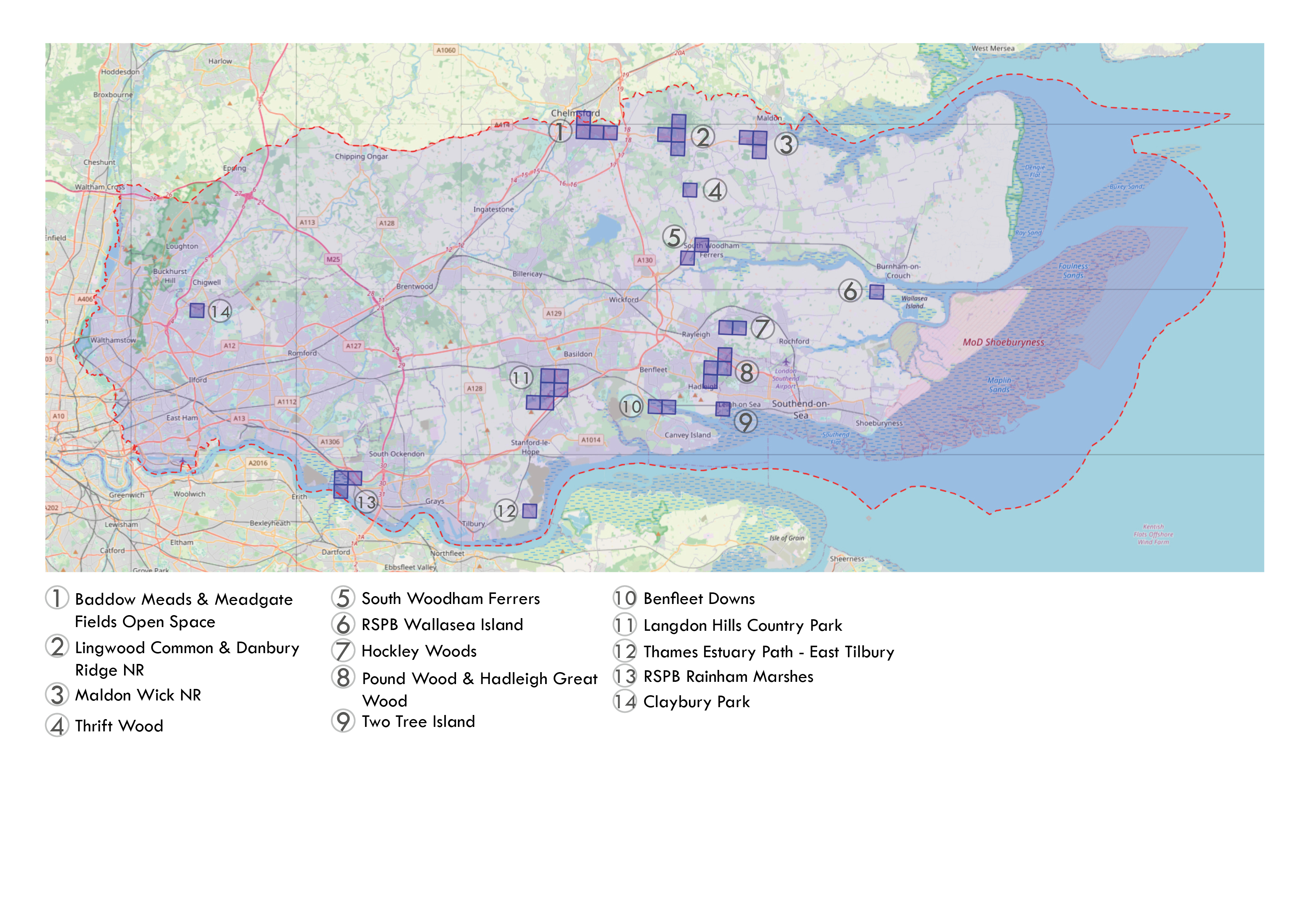Click legend number 14 beside Claybury Park
The image size is (1307, 924).
click(x=625, y=702)
